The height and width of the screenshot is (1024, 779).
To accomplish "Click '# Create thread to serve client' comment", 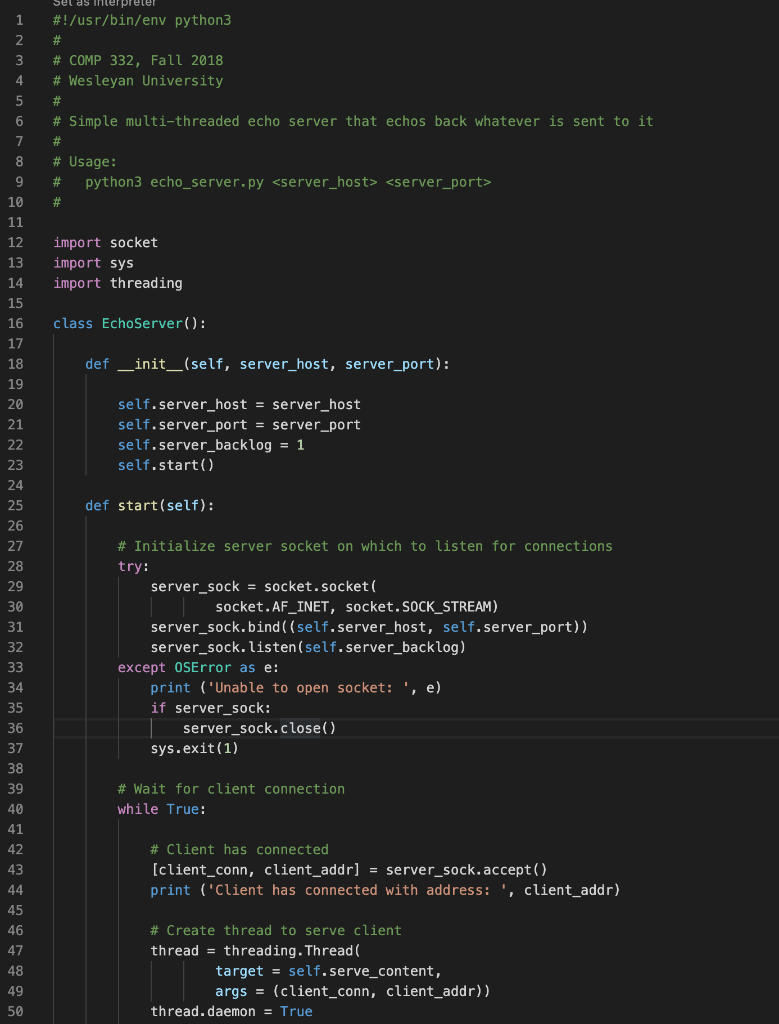I will point(276,931).
